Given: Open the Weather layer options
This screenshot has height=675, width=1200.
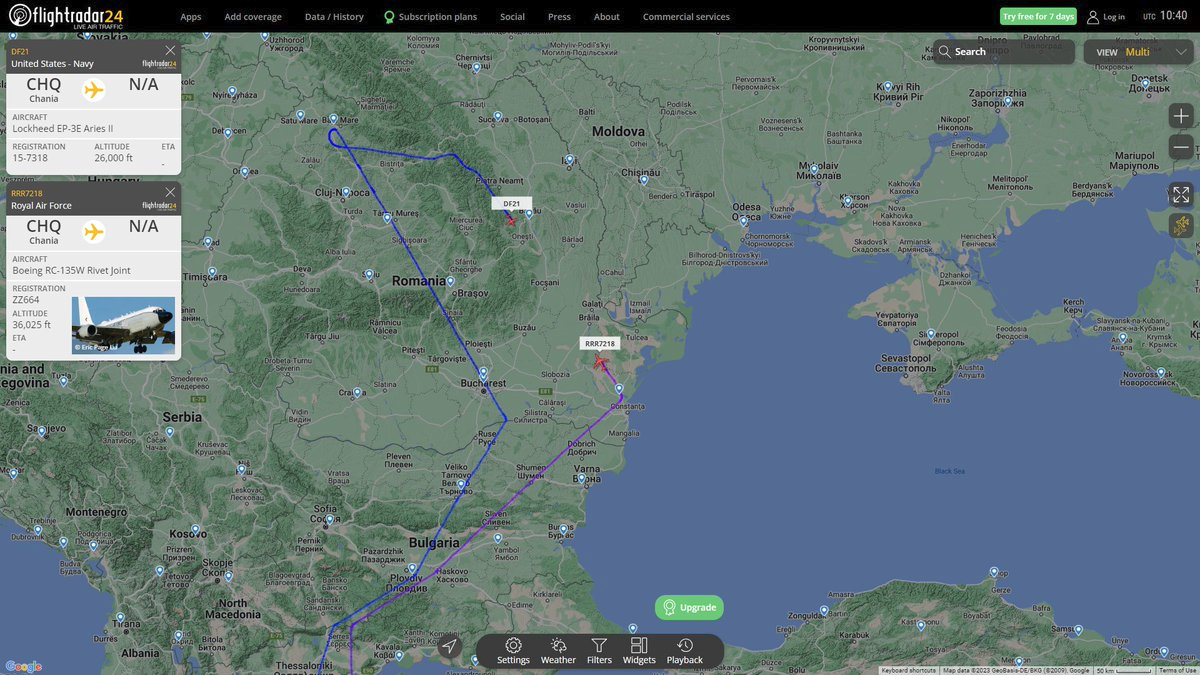Looking at the screenshot, I should coord(558,650).
